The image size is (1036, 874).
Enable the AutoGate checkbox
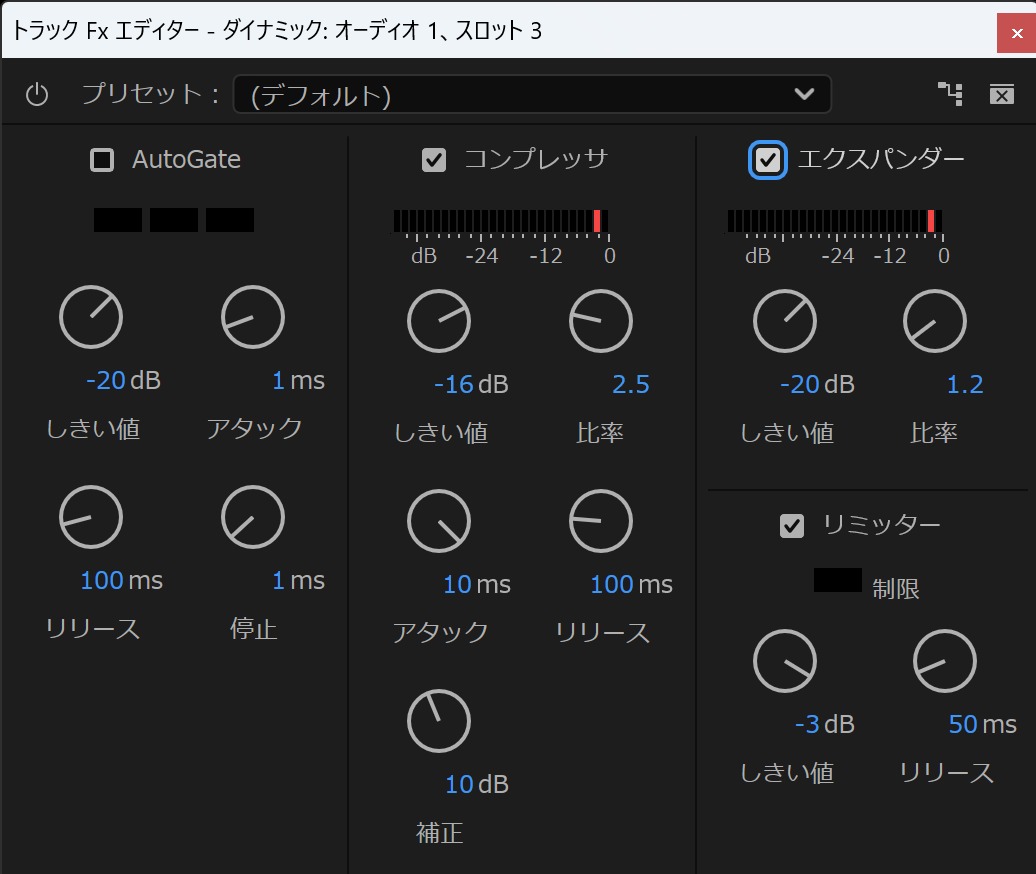pos(102,160)
